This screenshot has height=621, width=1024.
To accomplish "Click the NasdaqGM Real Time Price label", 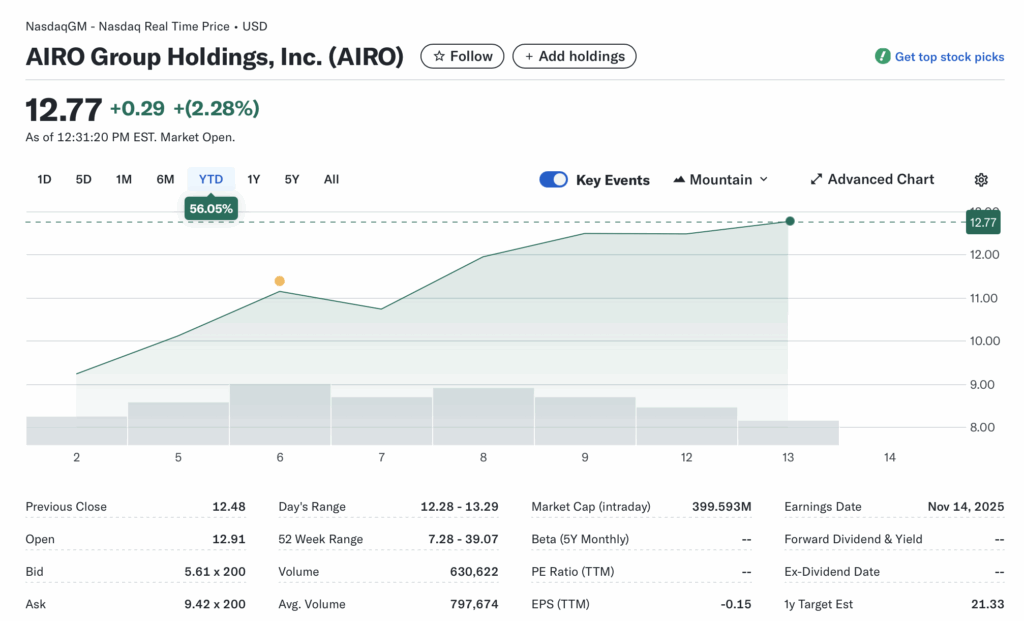I will [146, 27].
